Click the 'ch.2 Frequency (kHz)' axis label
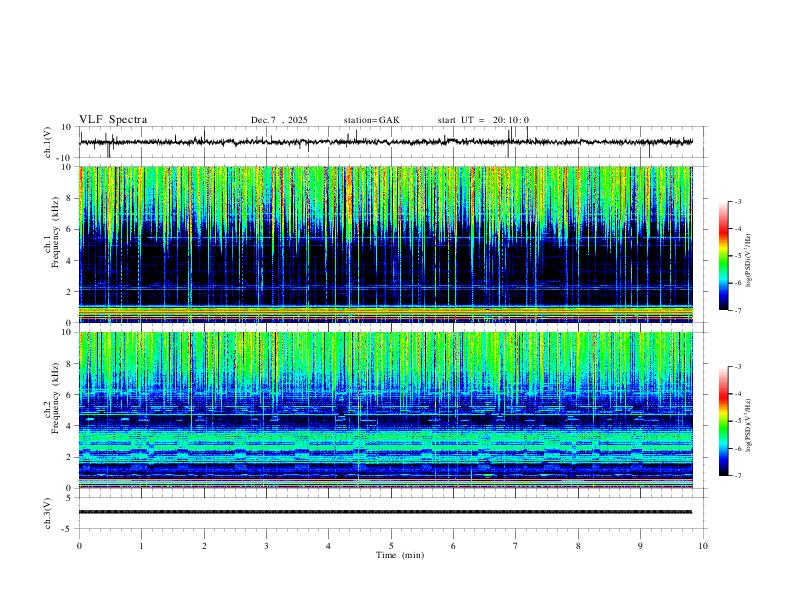 click(x=51, y=399)
